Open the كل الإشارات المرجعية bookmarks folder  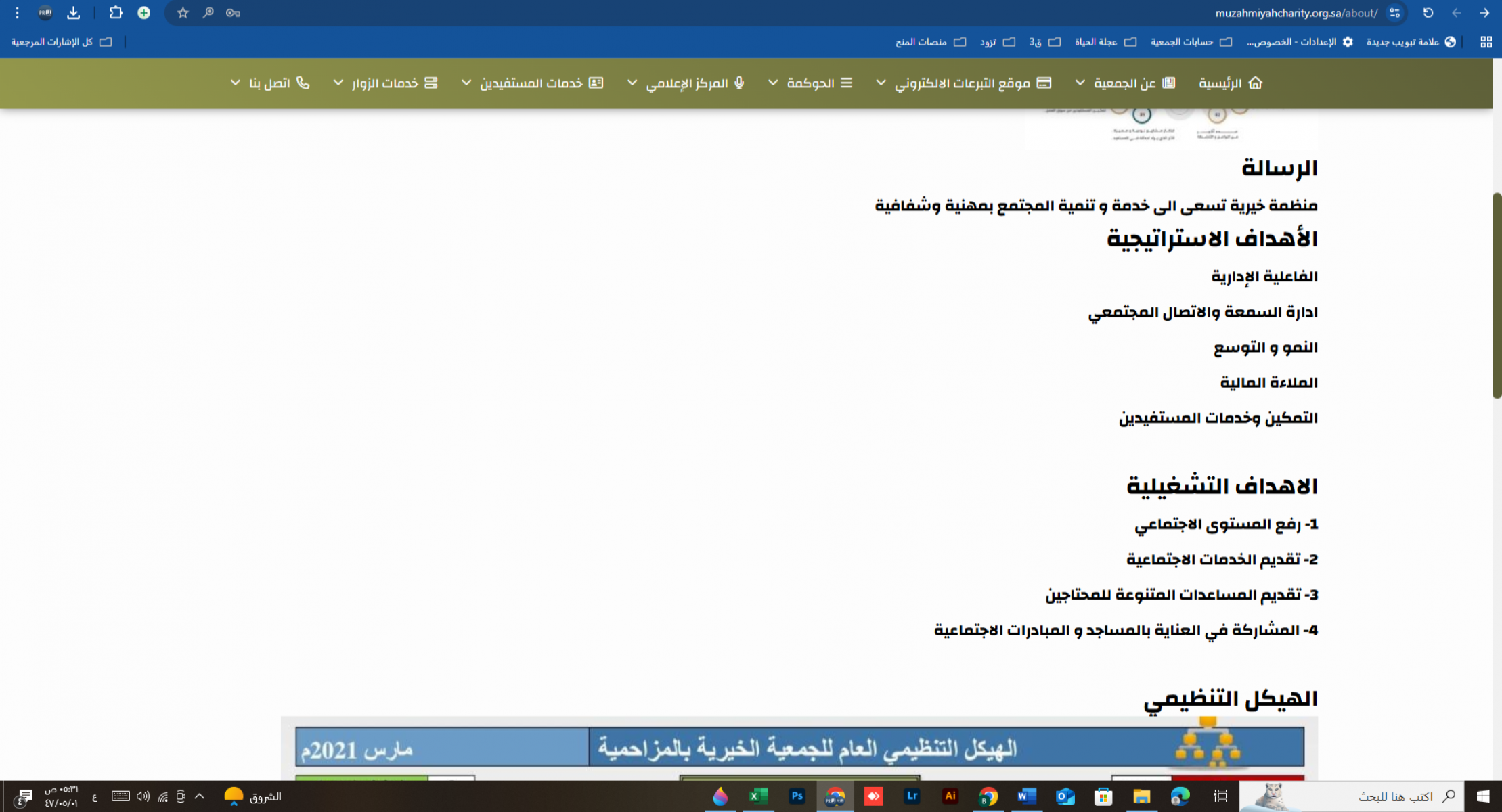click(61, 42)
